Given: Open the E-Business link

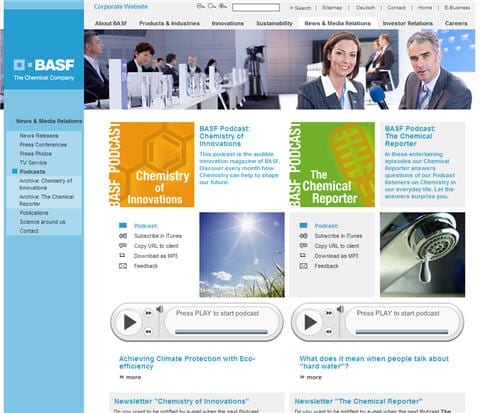Looking at the screenshot, I should 457,7.
